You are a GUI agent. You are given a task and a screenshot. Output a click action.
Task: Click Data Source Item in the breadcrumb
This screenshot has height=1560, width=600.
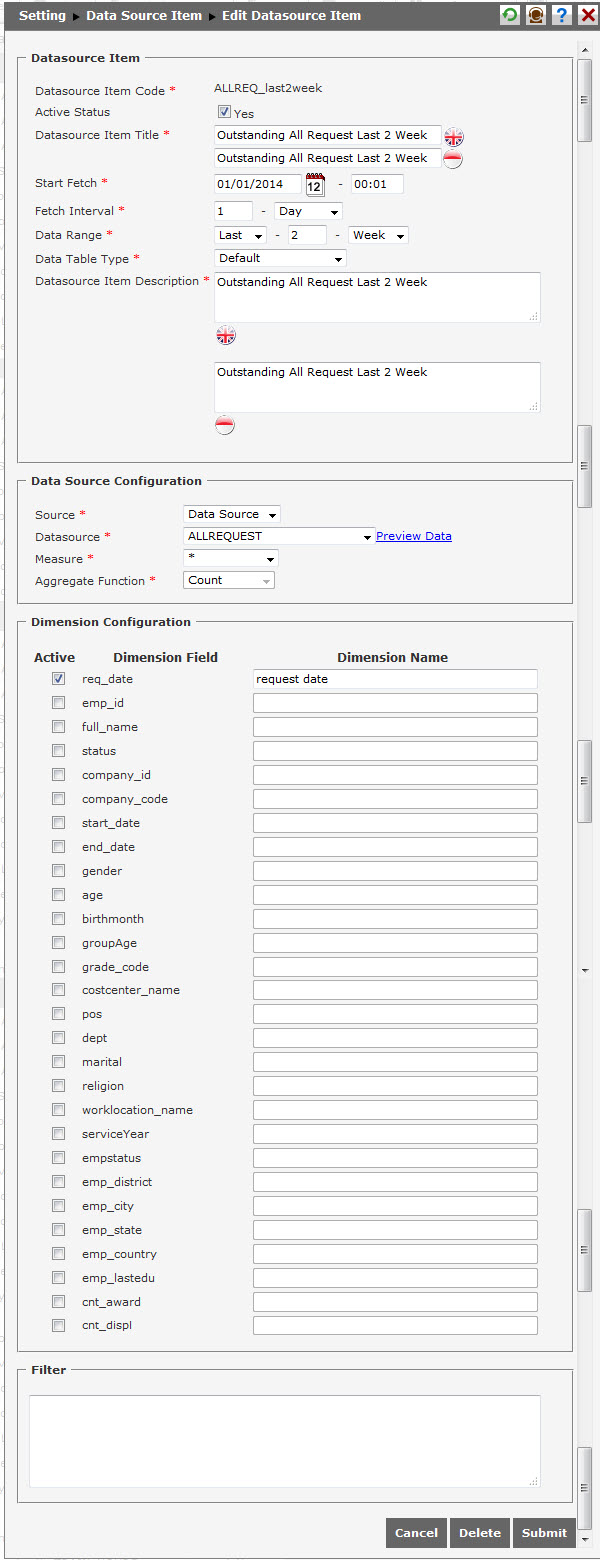coord(144,16)
